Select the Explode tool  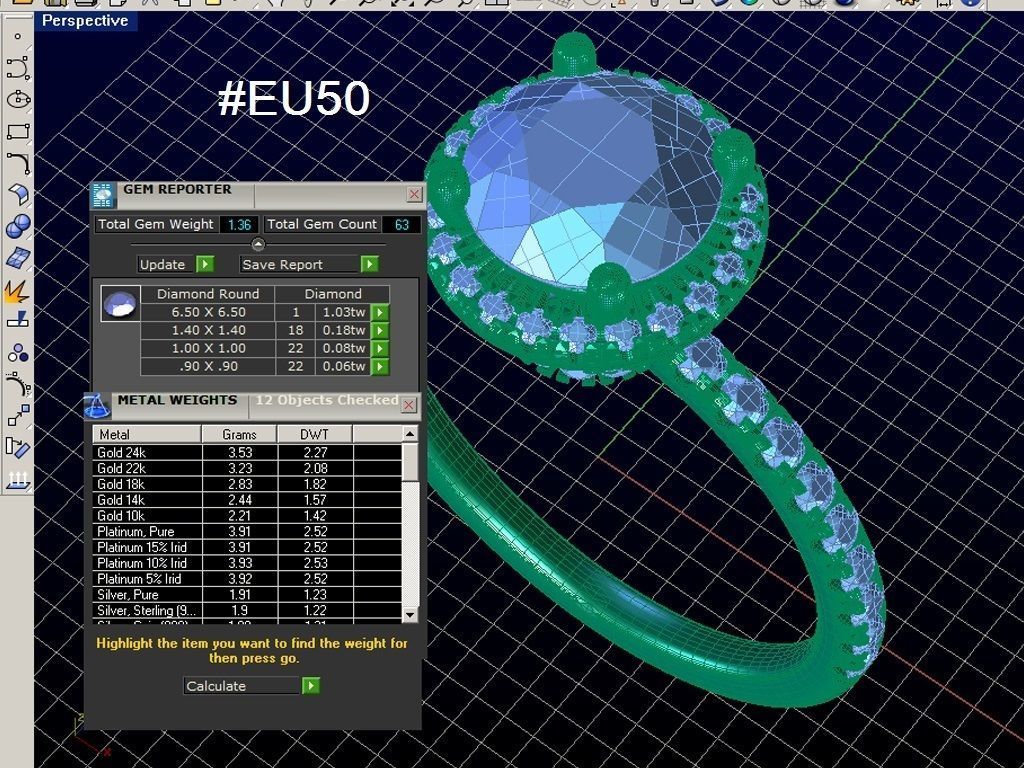click(x=18, y=290)
